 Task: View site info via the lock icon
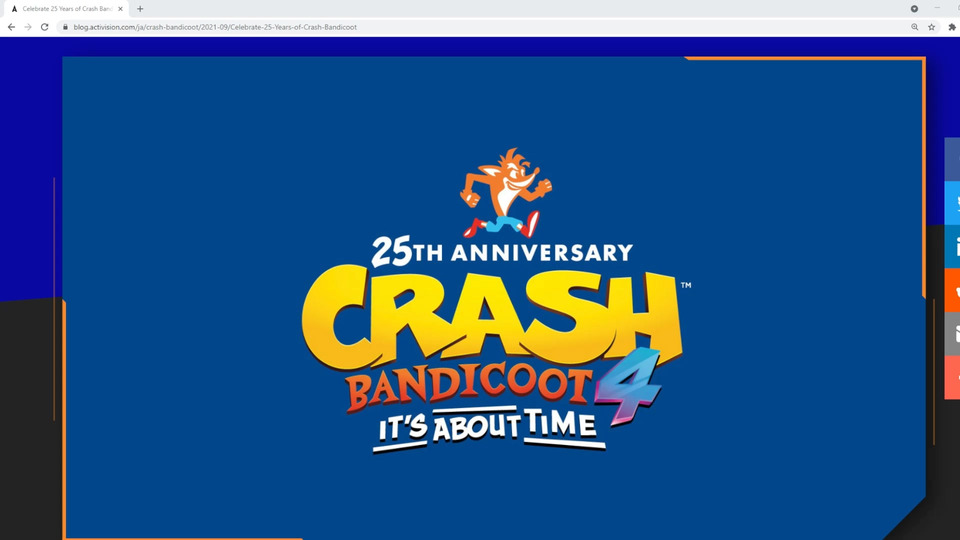tap(66, 27)
